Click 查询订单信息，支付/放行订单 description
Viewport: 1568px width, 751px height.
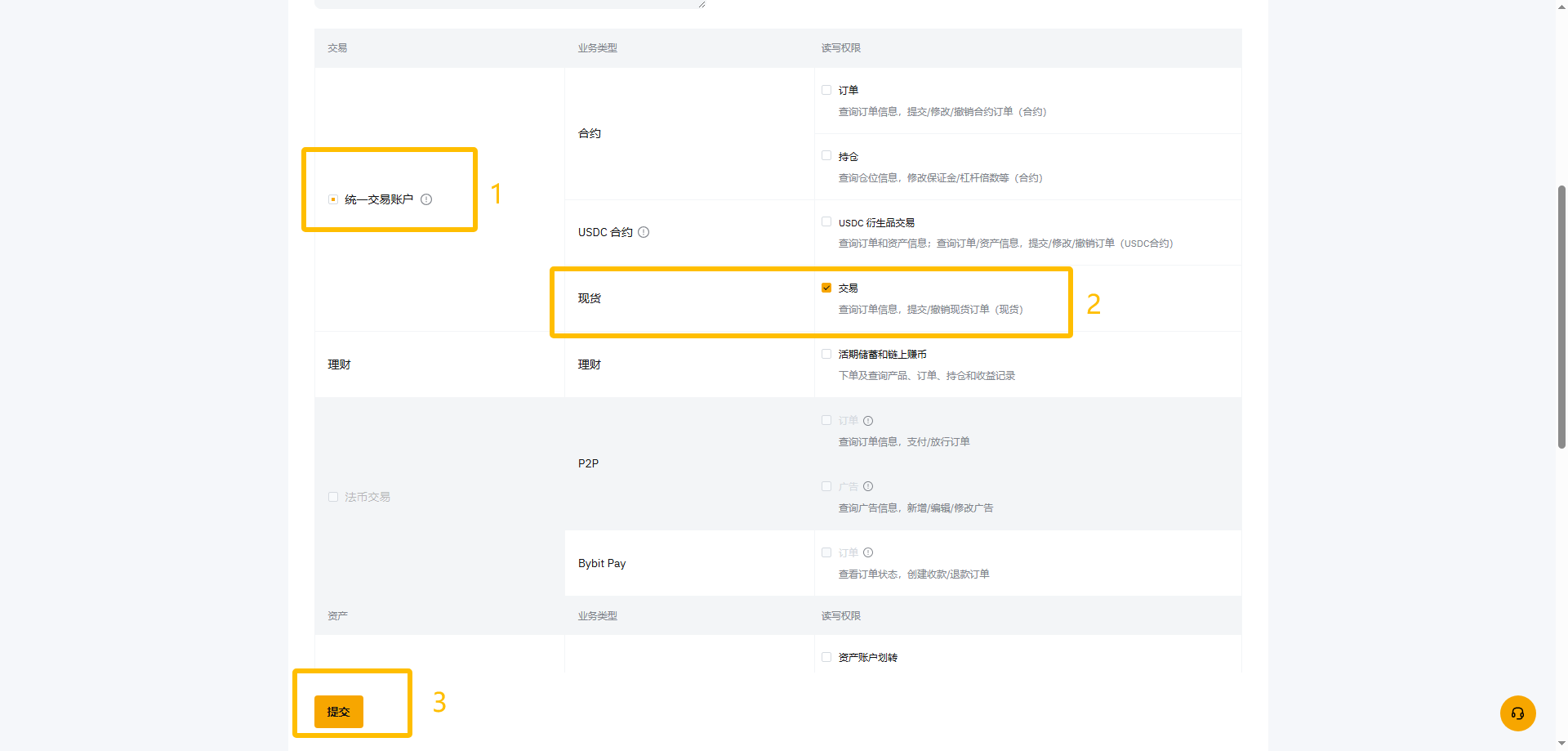pyautogui.click(x=904, y=442)
